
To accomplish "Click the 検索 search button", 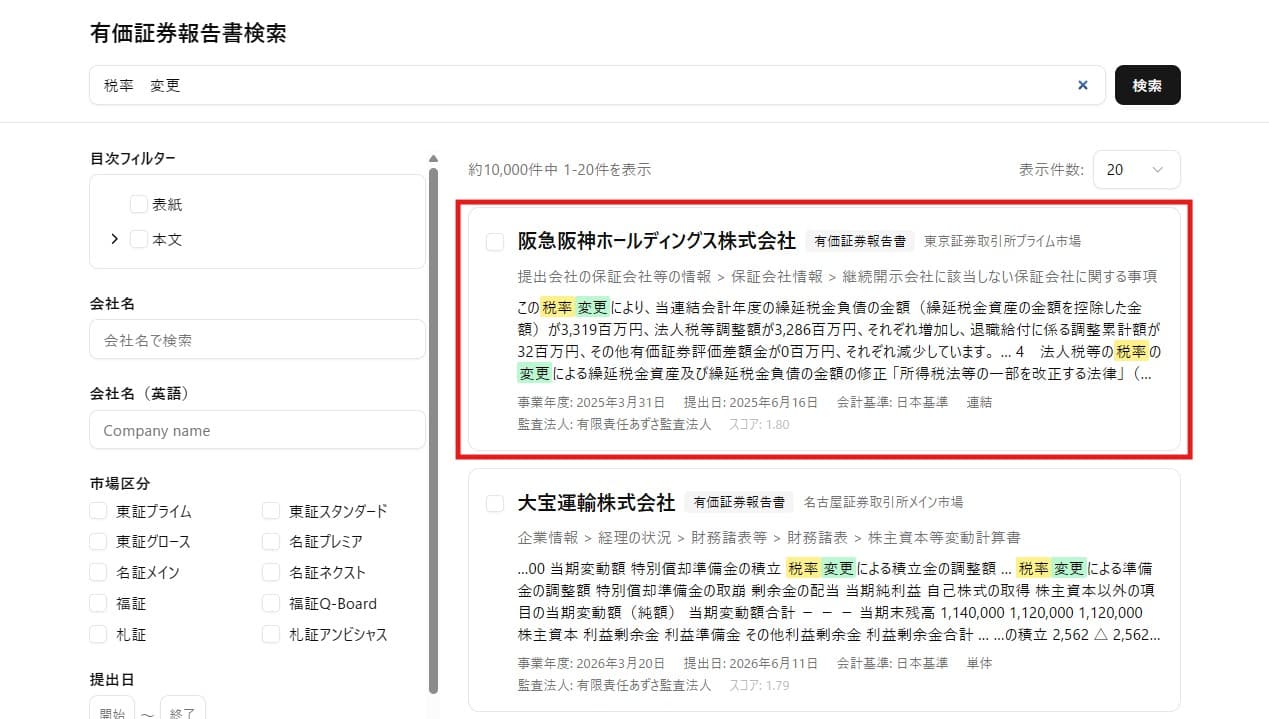I will [x=1147, y=85].
